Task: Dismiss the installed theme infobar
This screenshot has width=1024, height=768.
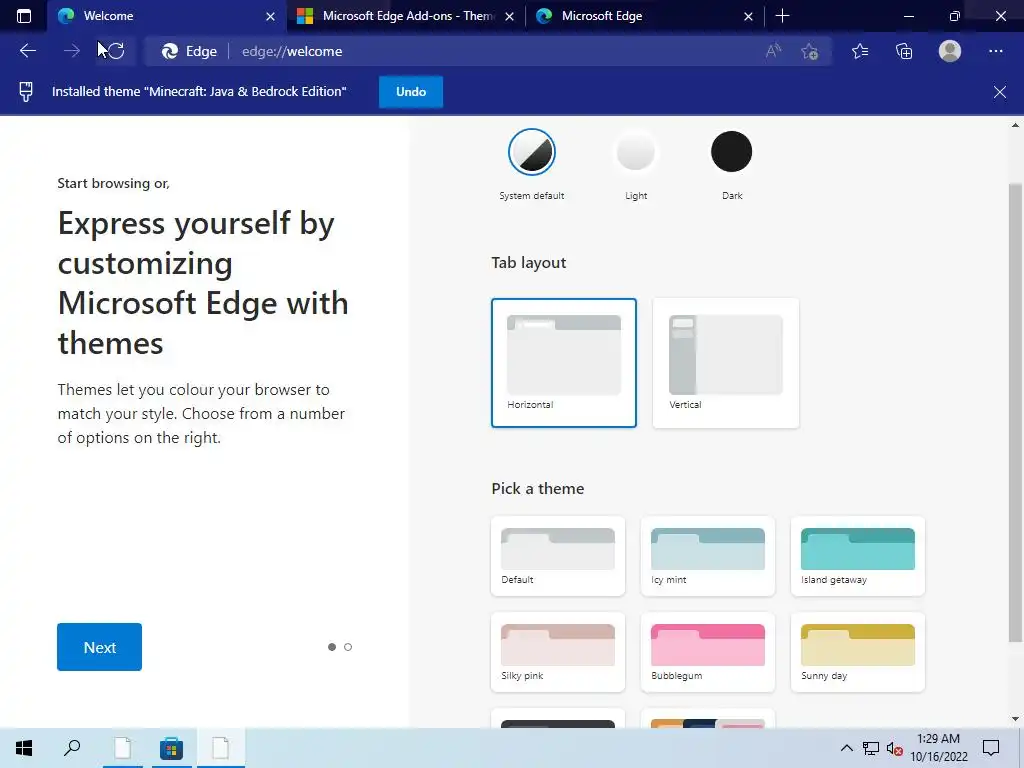Action: click(1000, 91)
